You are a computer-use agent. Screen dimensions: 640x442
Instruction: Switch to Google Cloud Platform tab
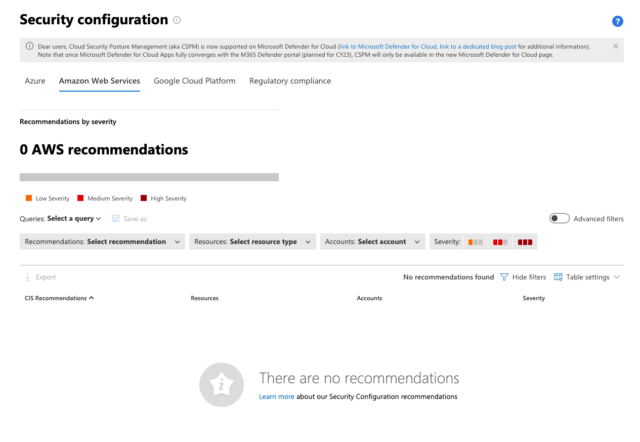(x=194, y=81)
